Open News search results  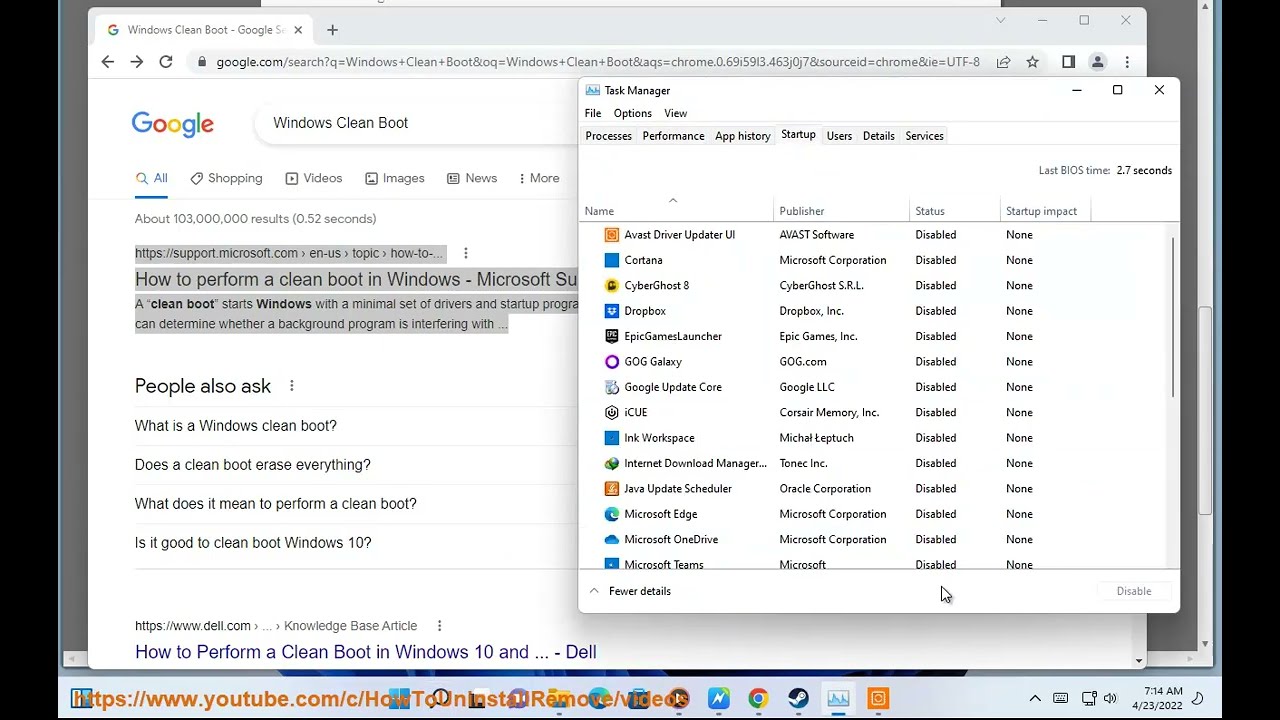click(471, 178)
